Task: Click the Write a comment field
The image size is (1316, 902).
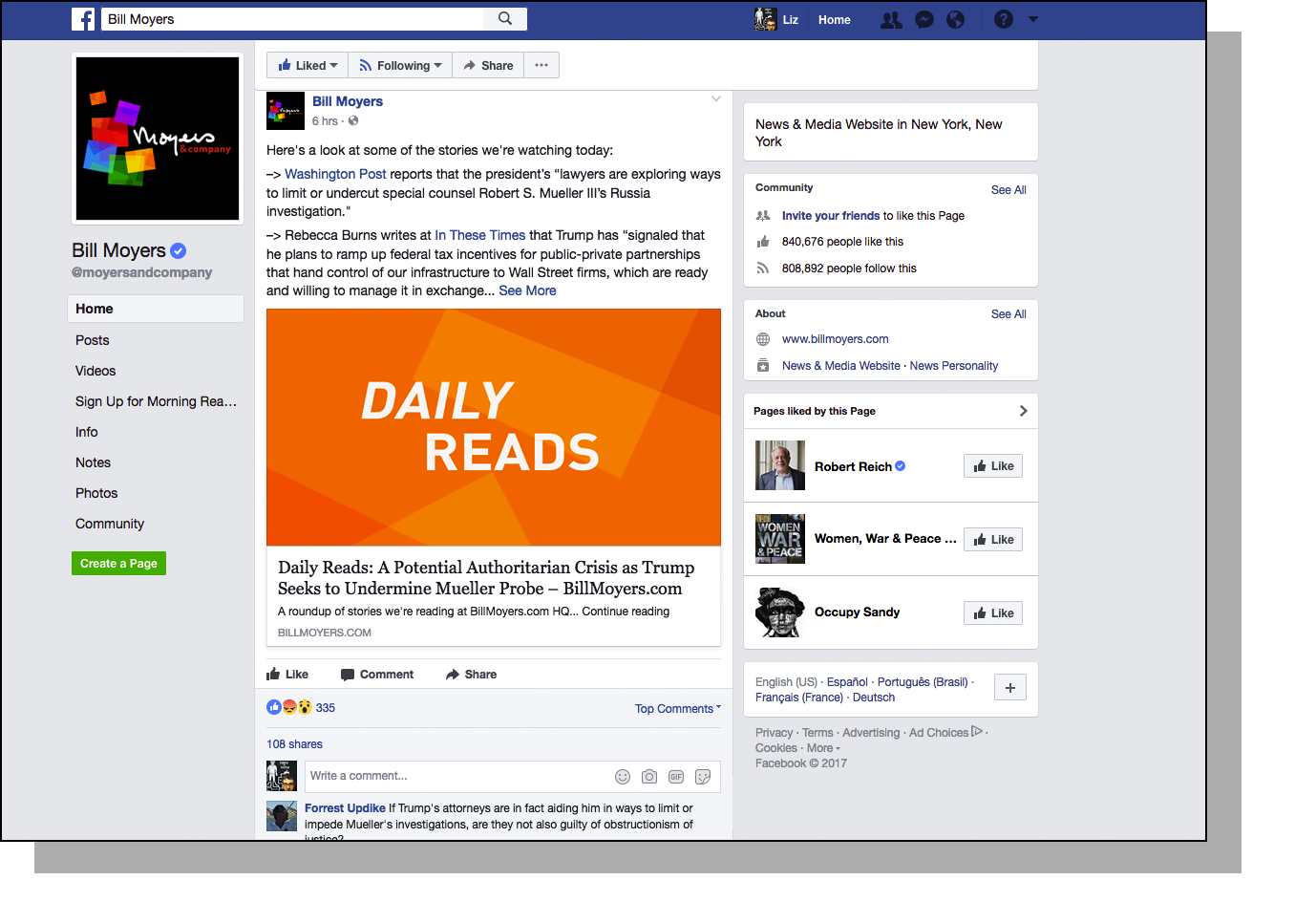Action: [x=458, y=776]
